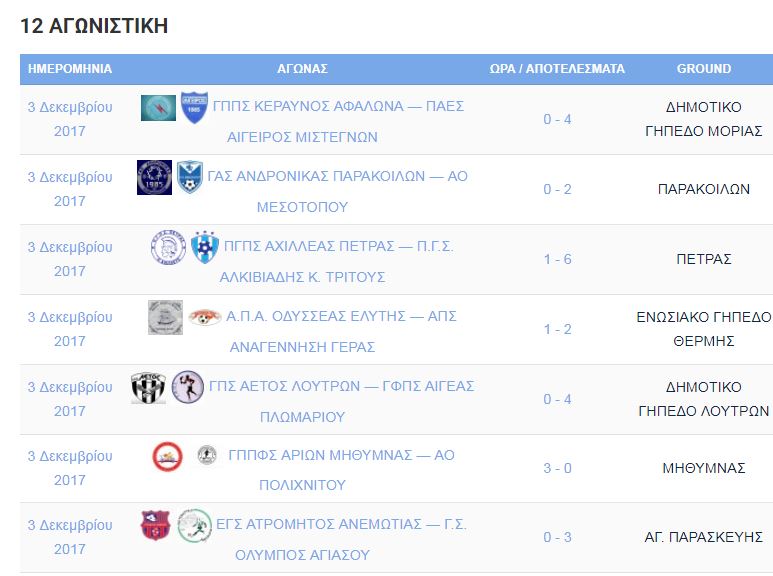
Task: Click the Anagennisi Geras orange logo
Action: point(205,317)
